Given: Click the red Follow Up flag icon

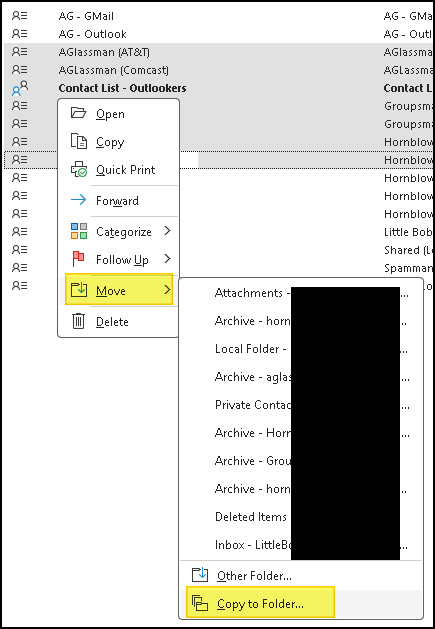Looking at the screenshot, I should pos(78,259).
